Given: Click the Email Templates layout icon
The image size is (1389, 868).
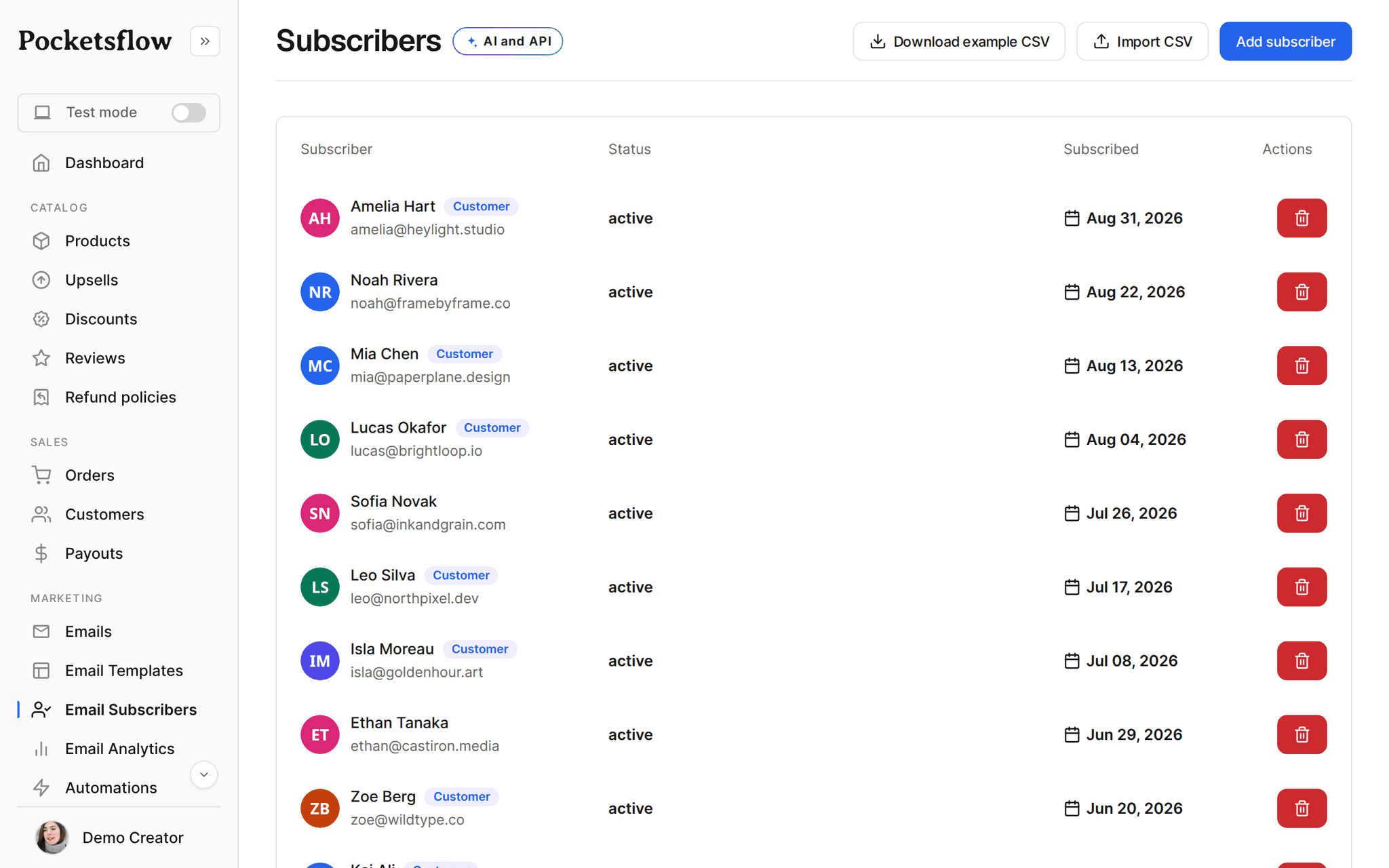Looking at the screenshot, I should point(41,671).
